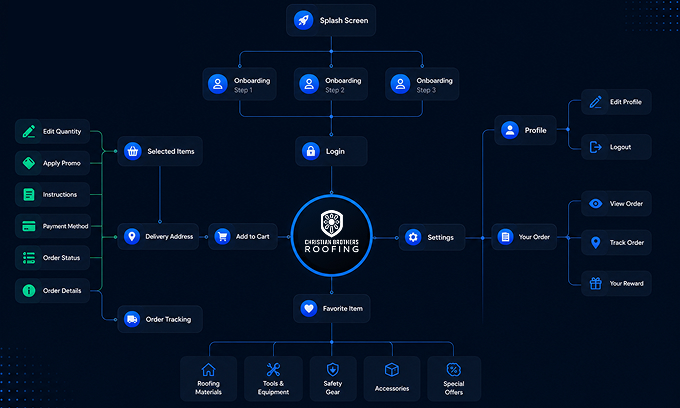Click the Instructions text

coord(60,194)
